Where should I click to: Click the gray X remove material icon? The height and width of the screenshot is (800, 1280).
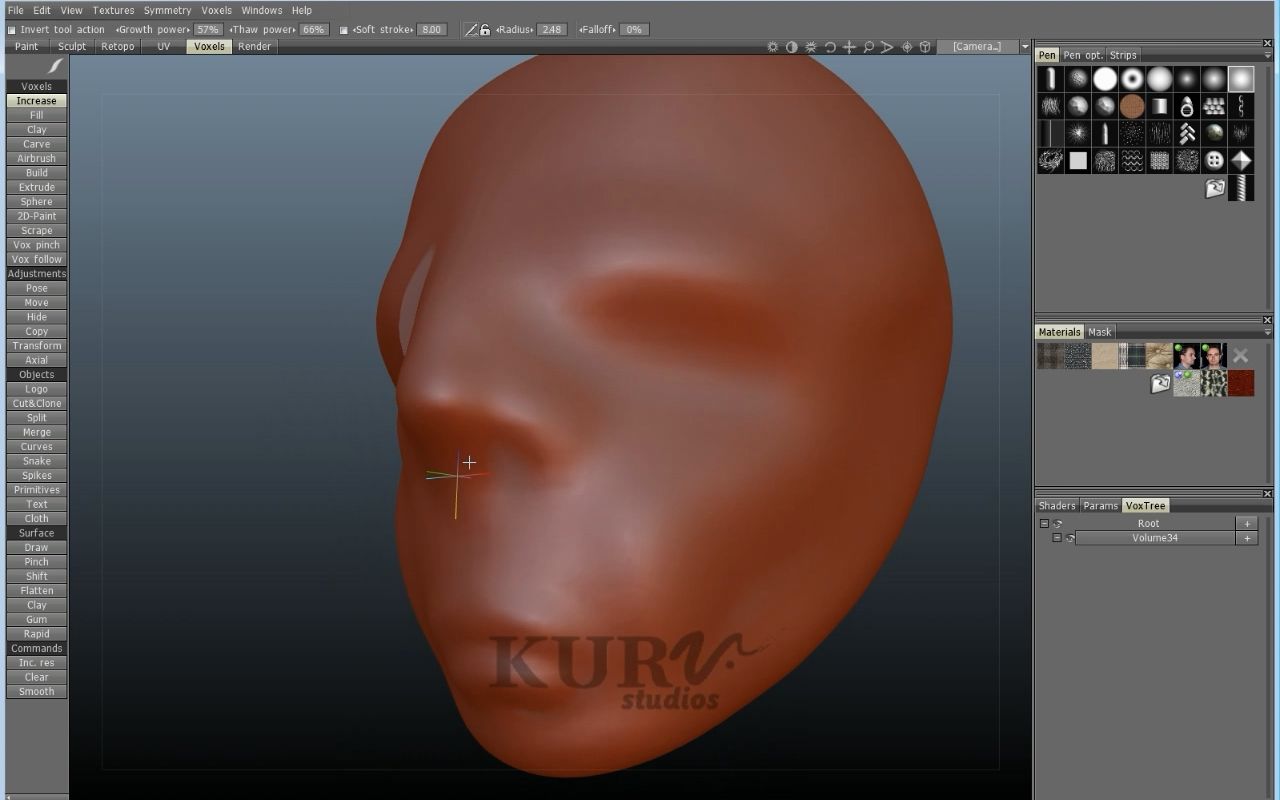click(1241, 355)
